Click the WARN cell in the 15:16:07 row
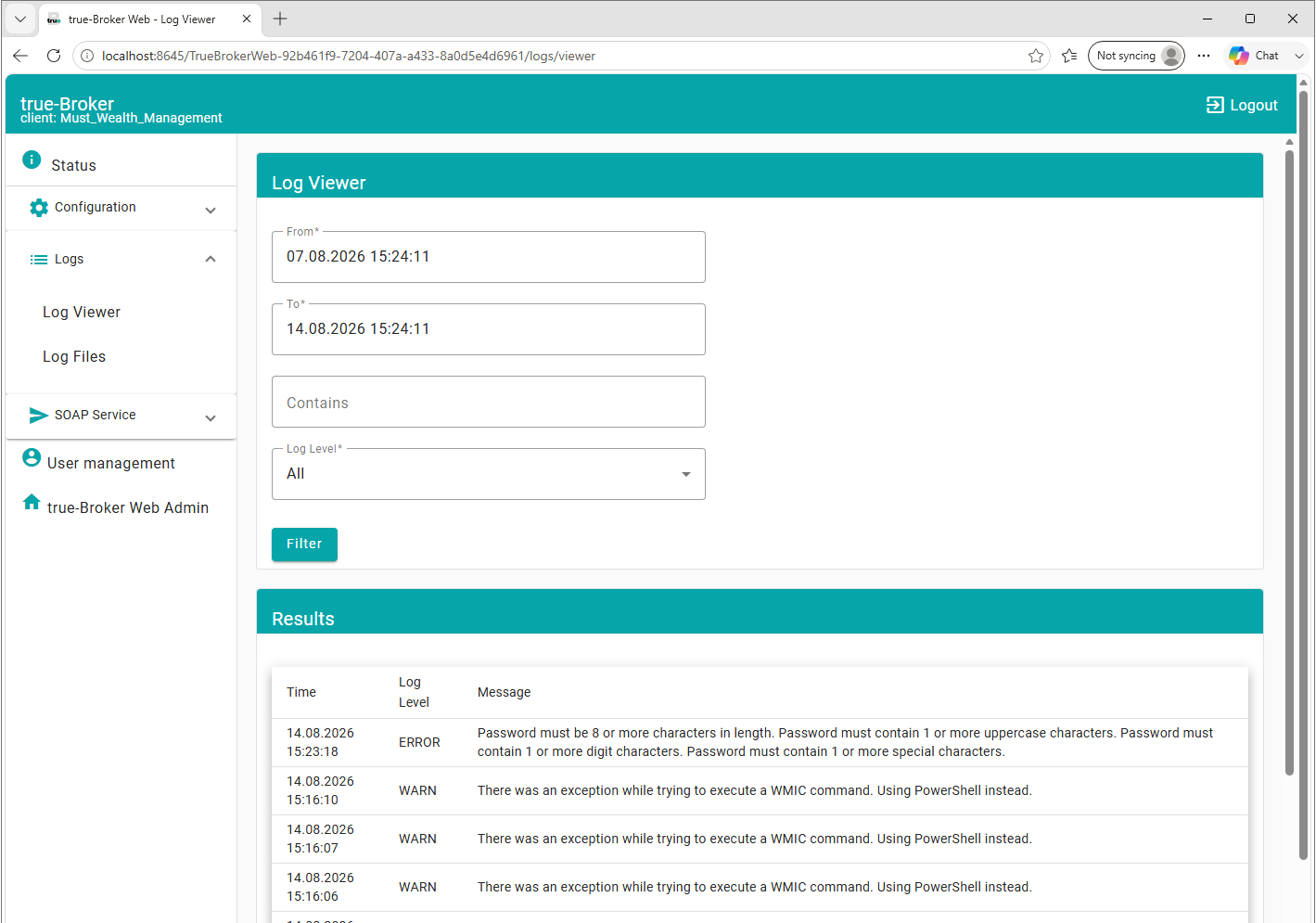 tap(417, 840)
